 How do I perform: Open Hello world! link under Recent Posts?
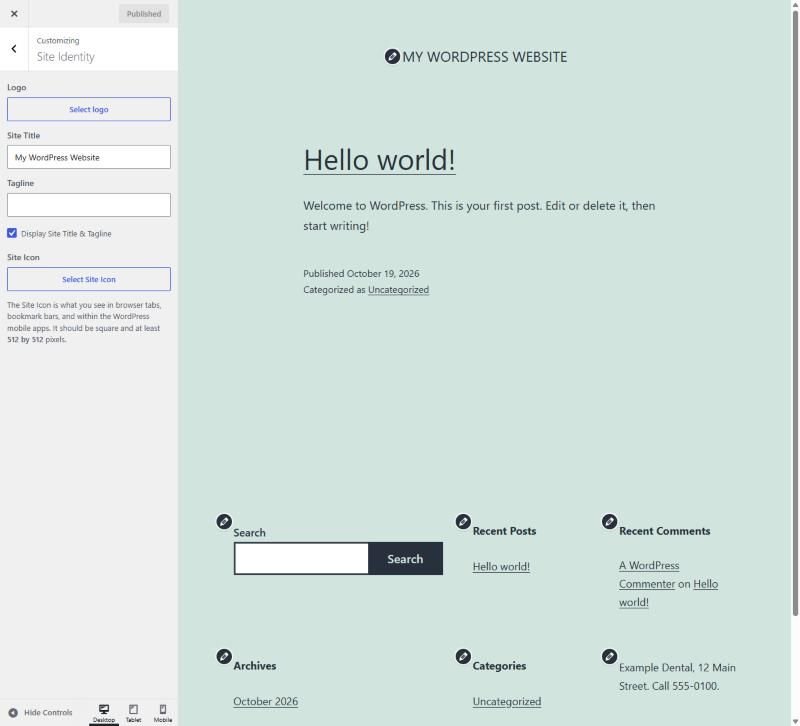[x=501, y=566]
